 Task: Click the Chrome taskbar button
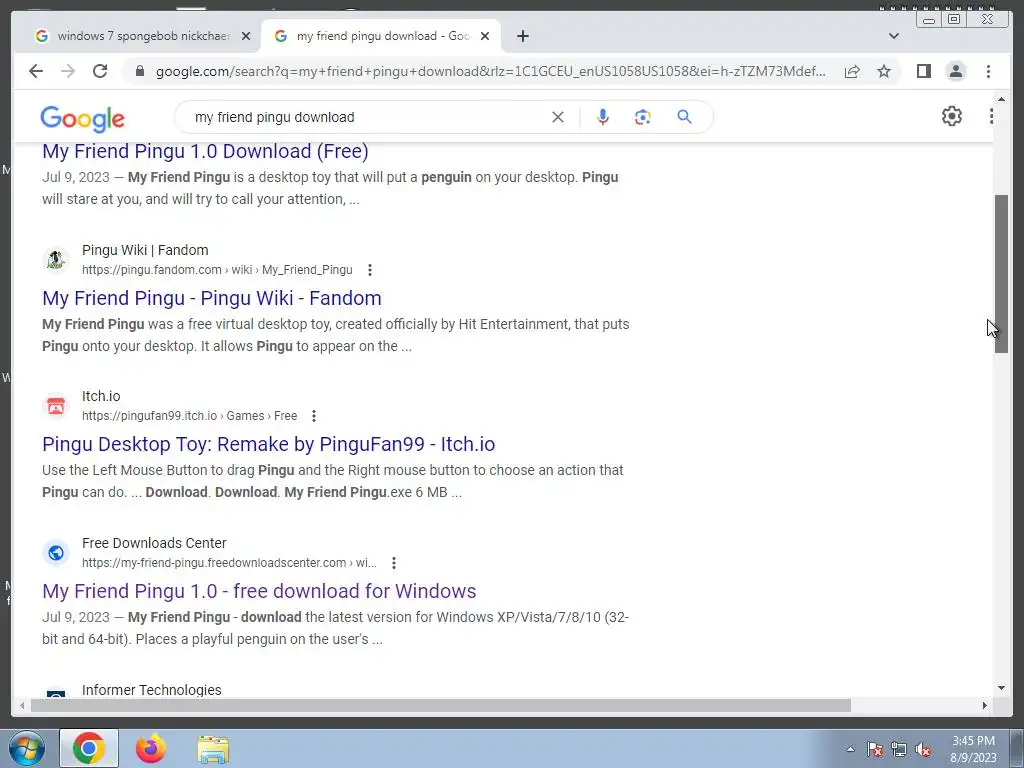(89, 748)
